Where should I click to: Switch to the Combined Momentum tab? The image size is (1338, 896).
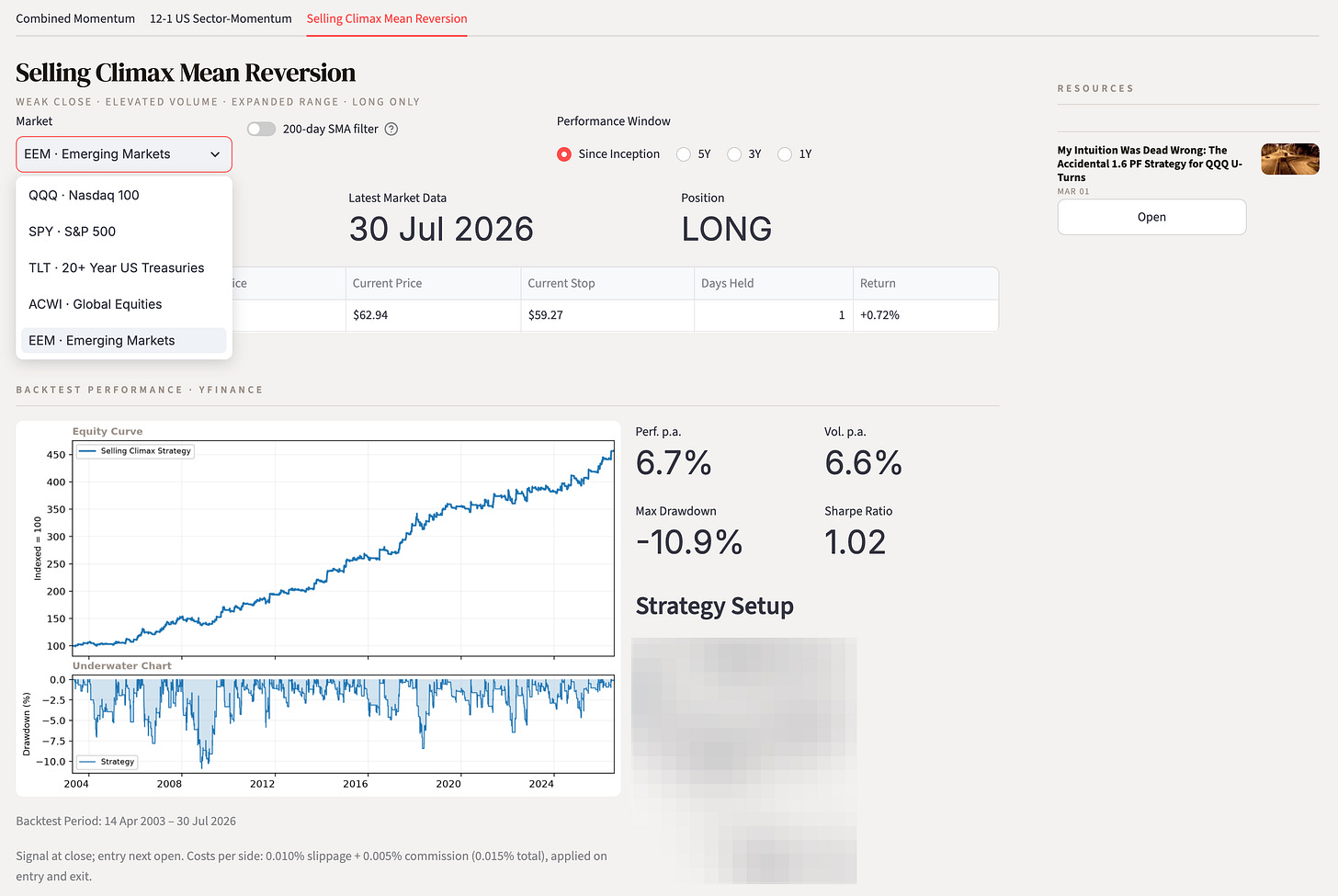(x=75, y=18)
